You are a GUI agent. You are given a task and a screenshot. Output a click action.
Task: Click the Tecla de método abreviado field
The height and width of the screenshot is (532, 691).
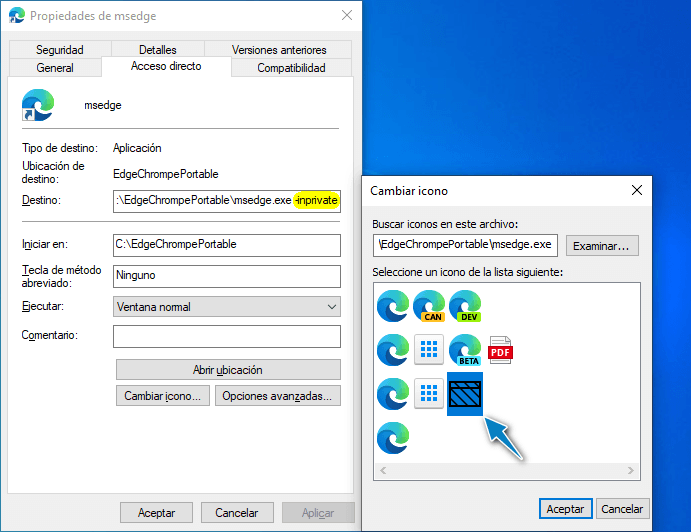pos(227,276)
